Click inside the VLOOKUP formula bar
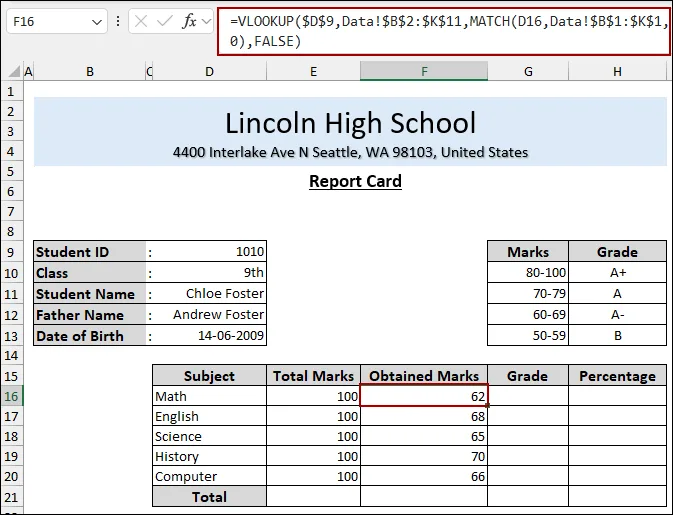This screenshot has width=673, height=515. (x=444, y=31)
